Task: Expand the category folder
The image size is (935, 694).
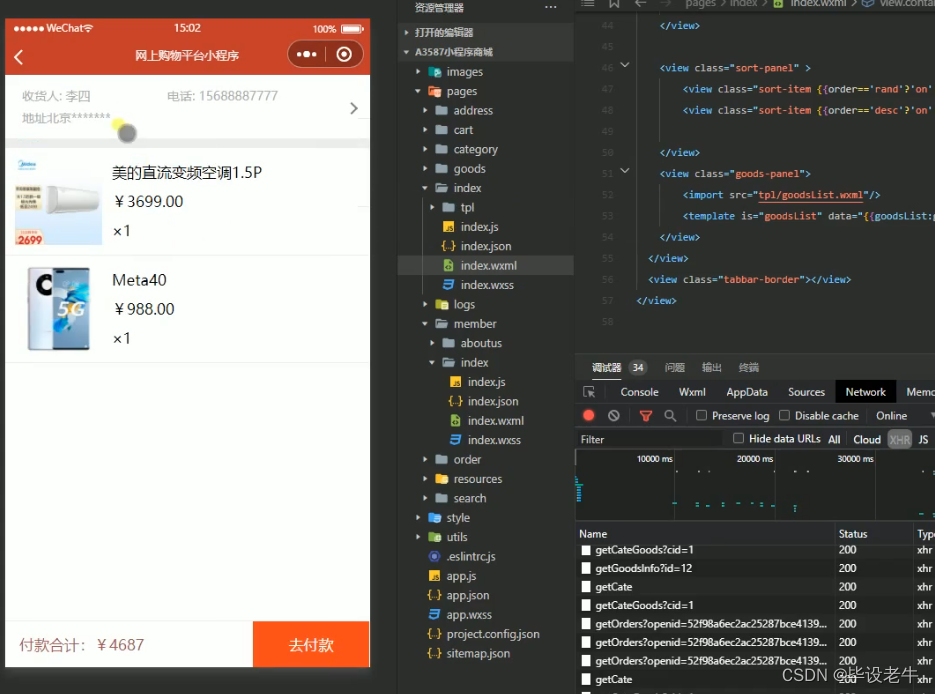Action: point(425,149)
